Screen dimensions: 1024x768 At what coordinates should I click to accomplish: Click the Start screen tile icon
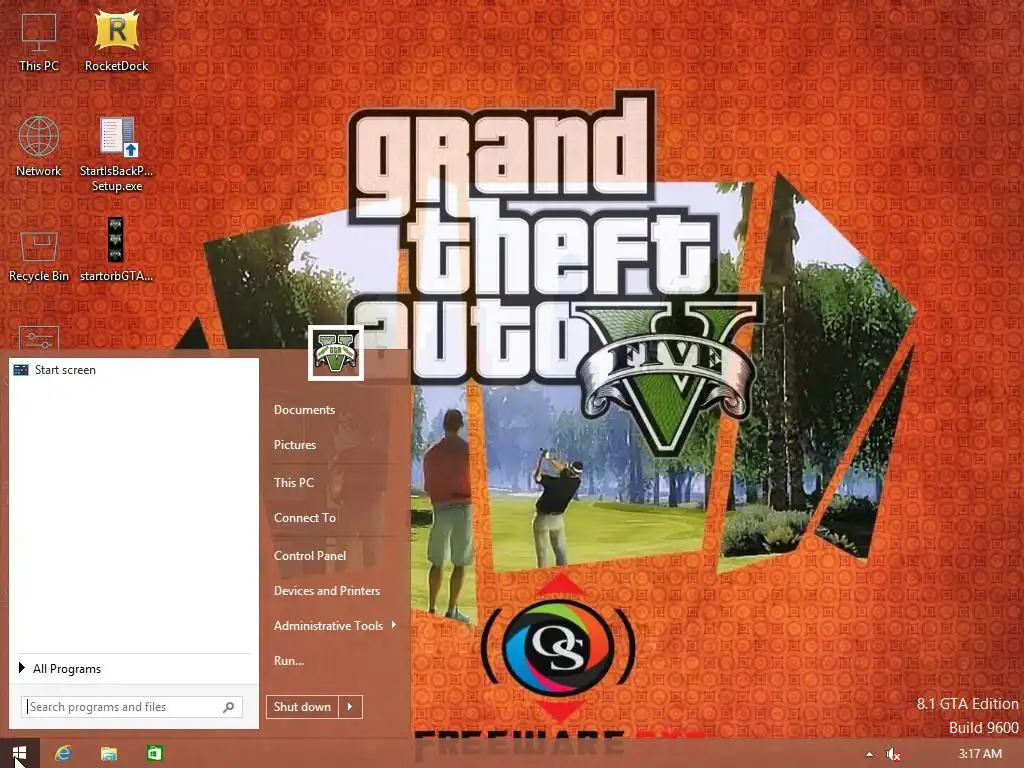coord(21,370)
